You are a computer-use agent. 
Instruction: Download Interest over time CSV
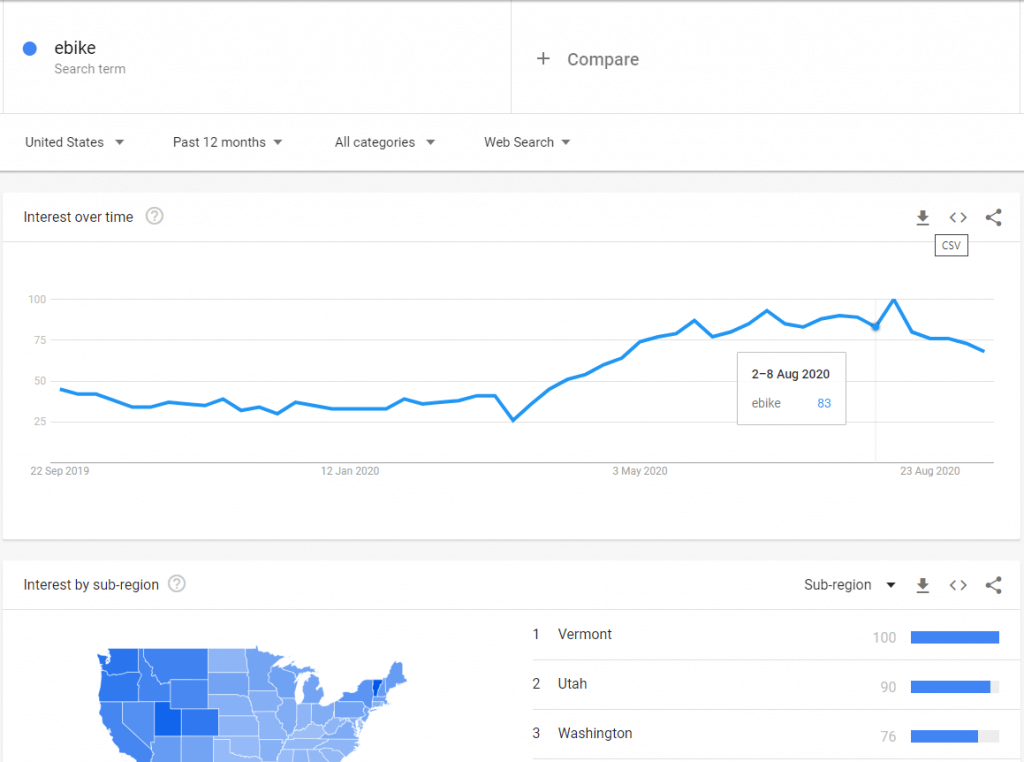tap(923, 217)
